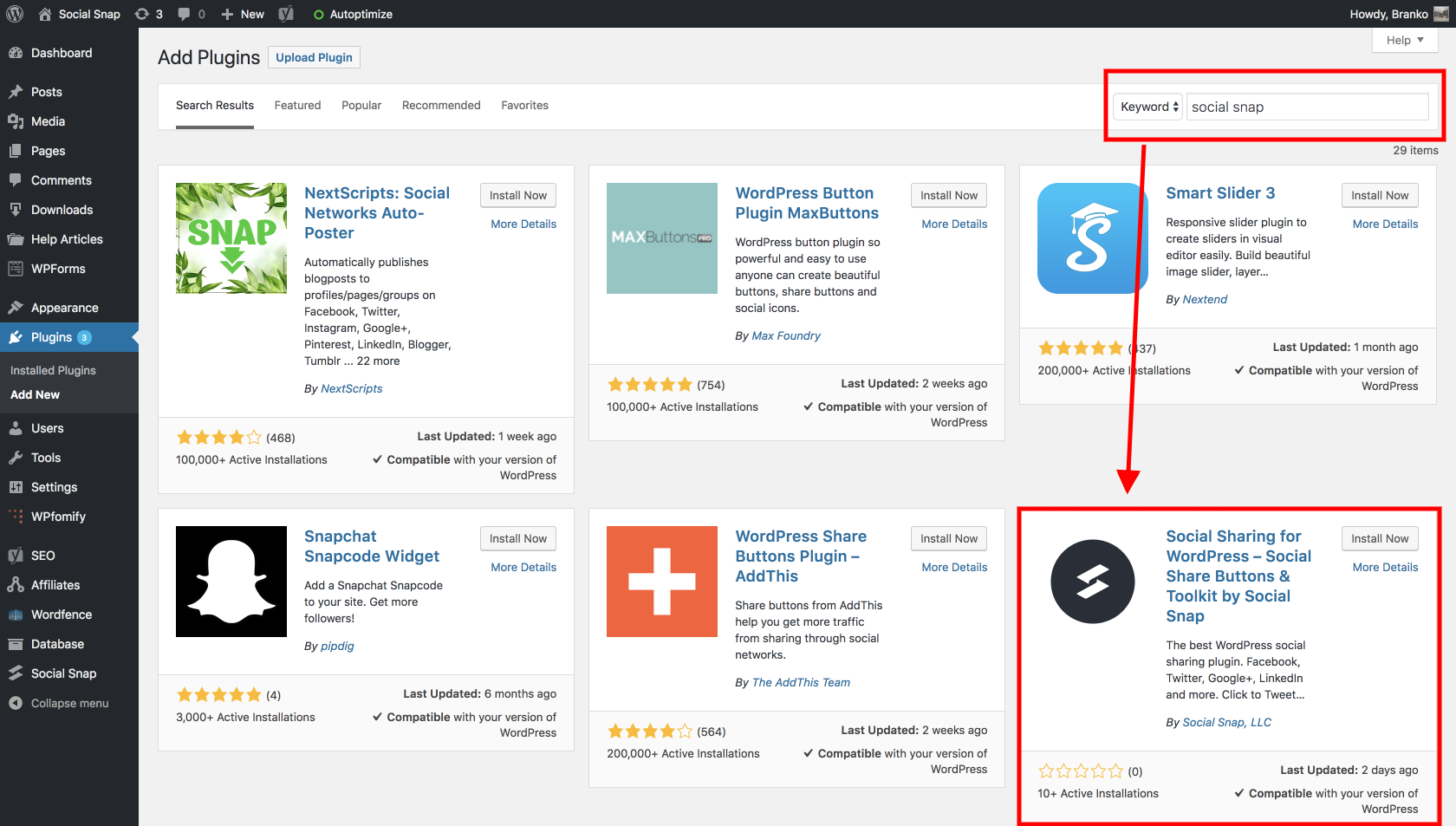
Task: Click the Yoast SEO admin bar icon
Action: (286, 14)
